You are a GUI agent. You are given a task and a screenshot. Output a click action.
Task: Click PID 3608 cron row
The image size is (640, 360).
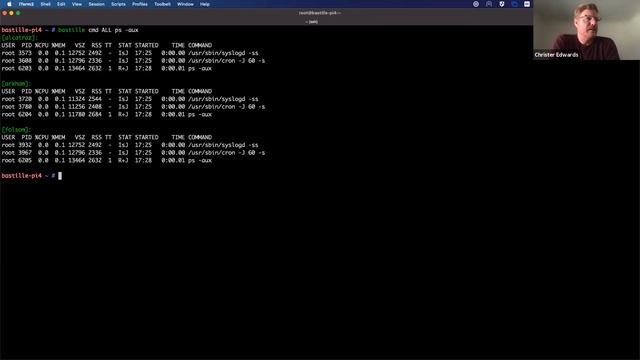point(133,61)
